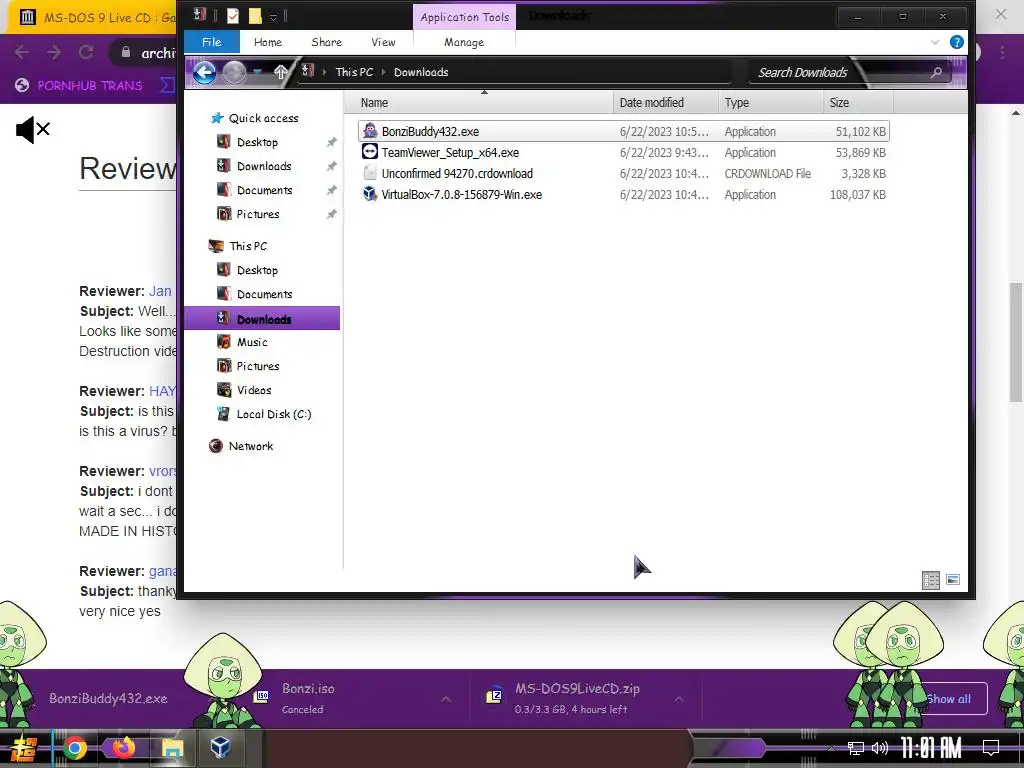The image size is (1024, 768).
Task: Open the Home ribbon tab
Action: point(268,42)
